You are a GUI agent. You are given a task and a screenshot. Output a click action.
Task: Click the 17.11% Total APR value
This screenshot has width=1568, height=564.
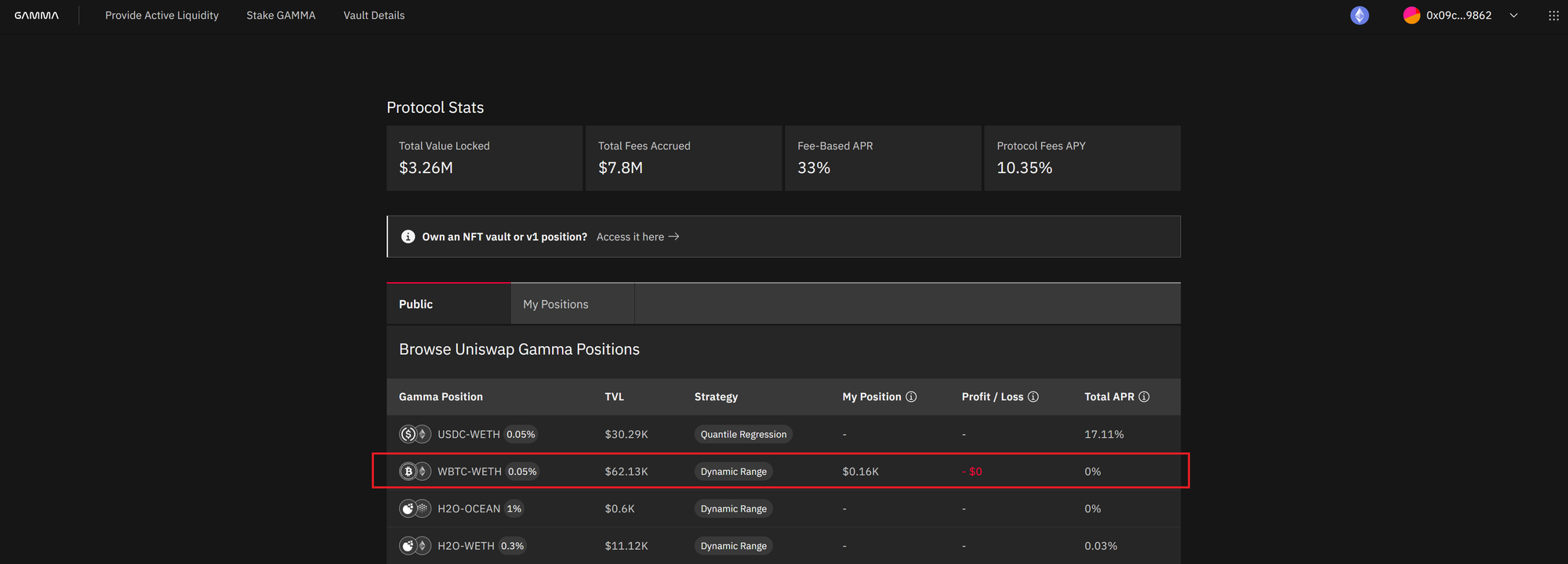pos(1104,434)
